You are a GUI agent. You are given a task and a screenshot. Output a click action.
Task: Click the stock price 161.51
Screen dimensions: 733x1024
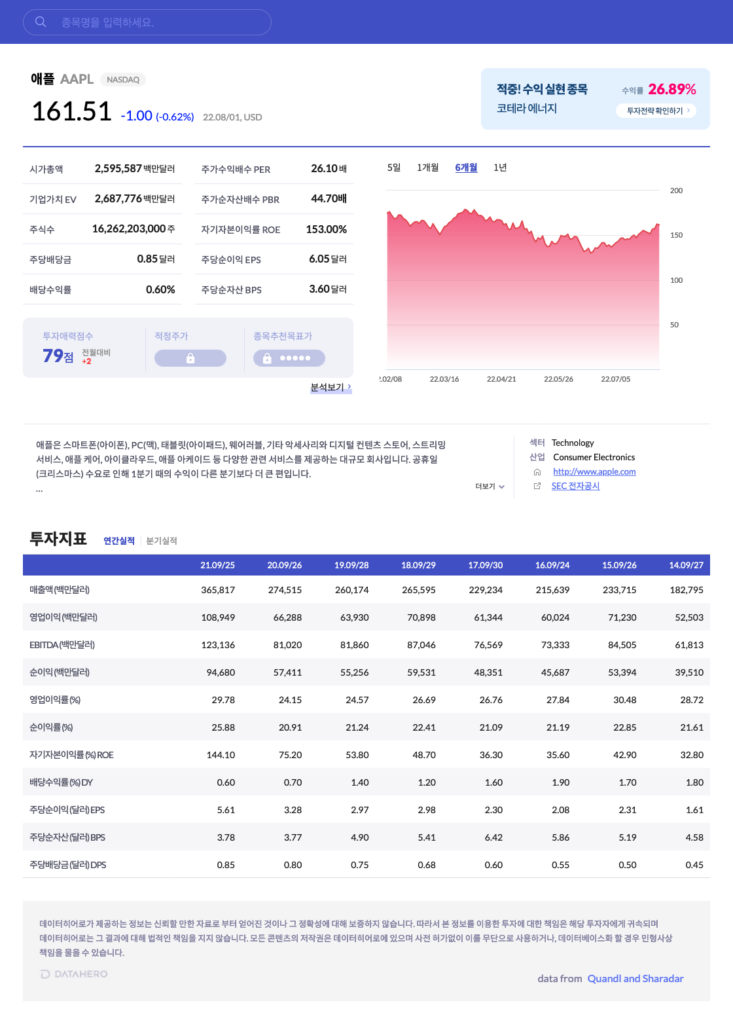click(x=72, y=112)
